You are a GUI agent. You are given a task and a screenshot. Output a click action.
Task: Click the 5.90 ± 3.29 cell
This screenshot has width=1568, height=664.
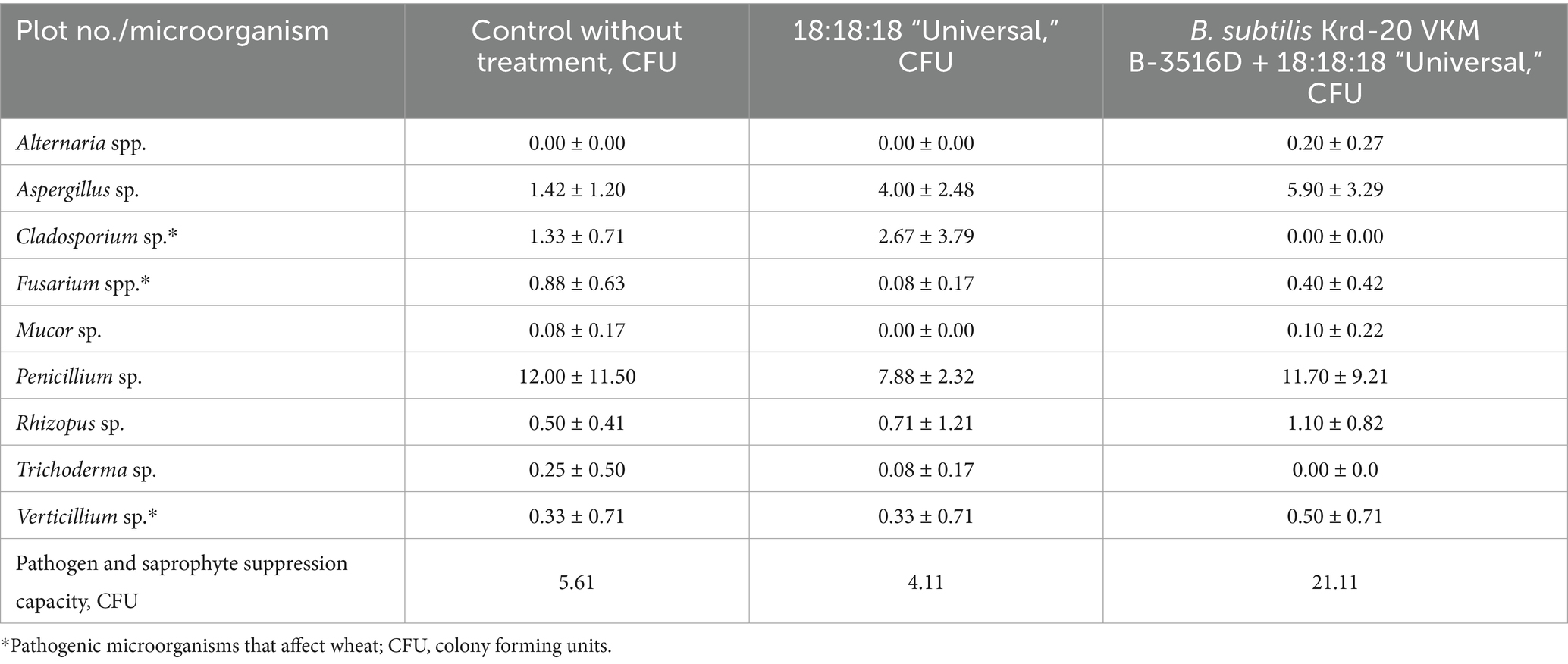click(x=1334, y=189)
